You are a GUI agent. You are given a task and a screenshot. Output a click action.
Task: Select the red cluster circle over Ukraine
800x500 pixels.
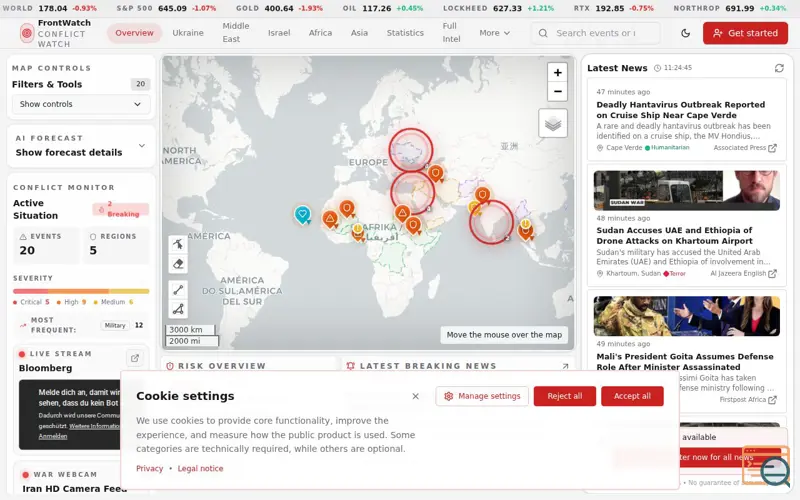pyautogui.click(x=411, y=150)
